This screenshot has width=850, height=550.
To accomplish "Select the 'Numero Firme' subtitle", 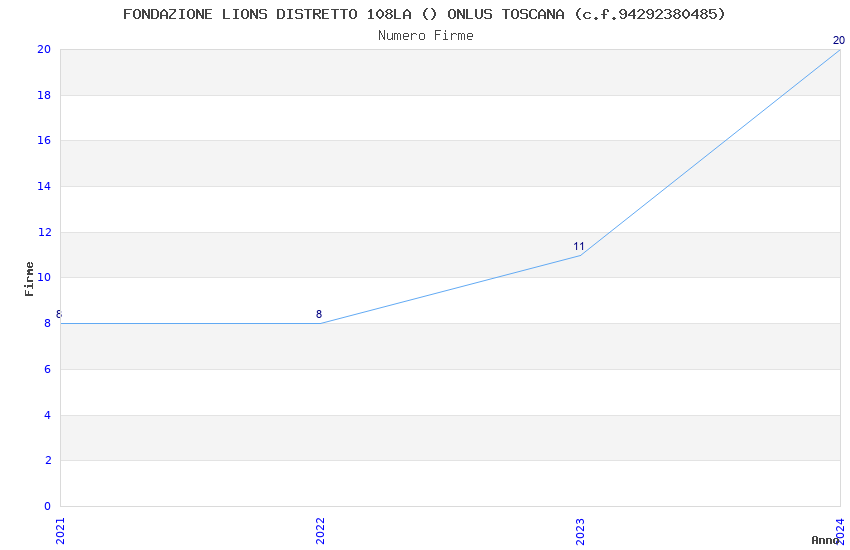I will tap(426, 36).
